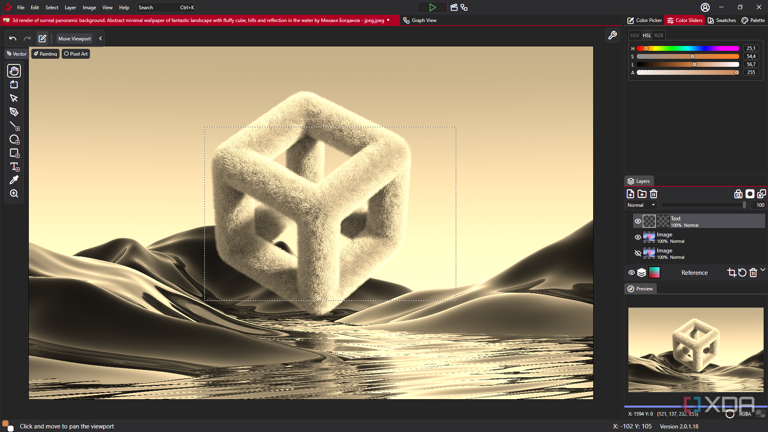Hide the visible Image layer with the eye
This screenshot has height=432, width=768.
pyautogui.click(x=638, y=238)
